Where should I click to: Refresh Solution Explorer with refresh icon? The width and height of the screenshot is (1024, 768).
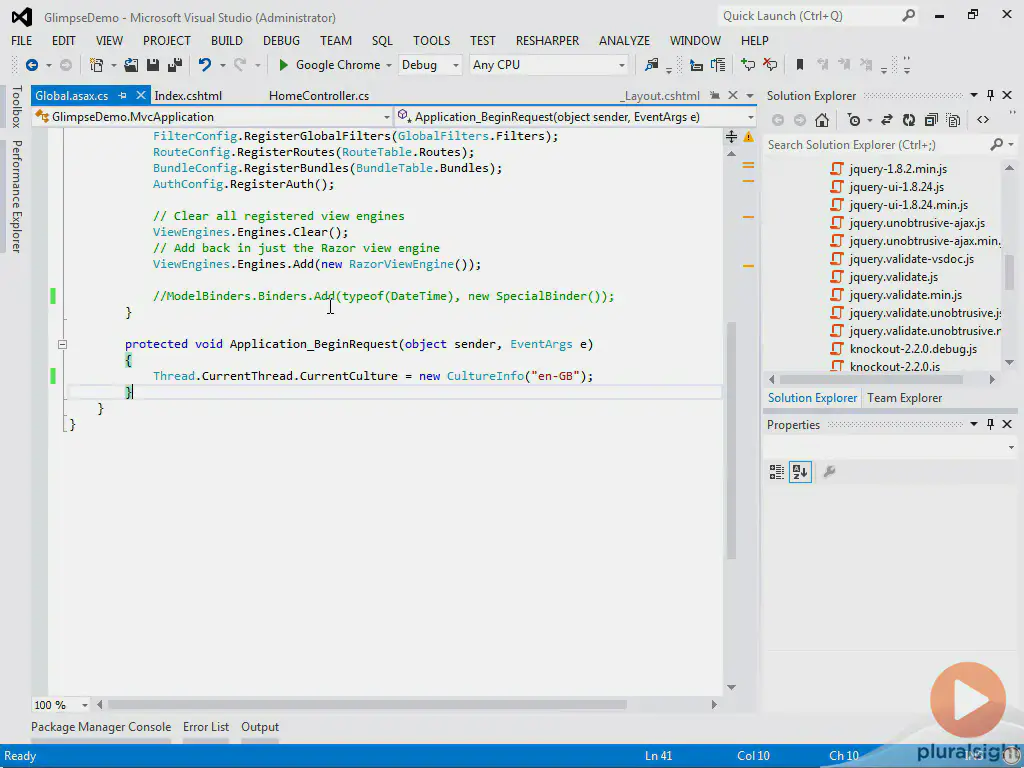[x=909, y=120]
